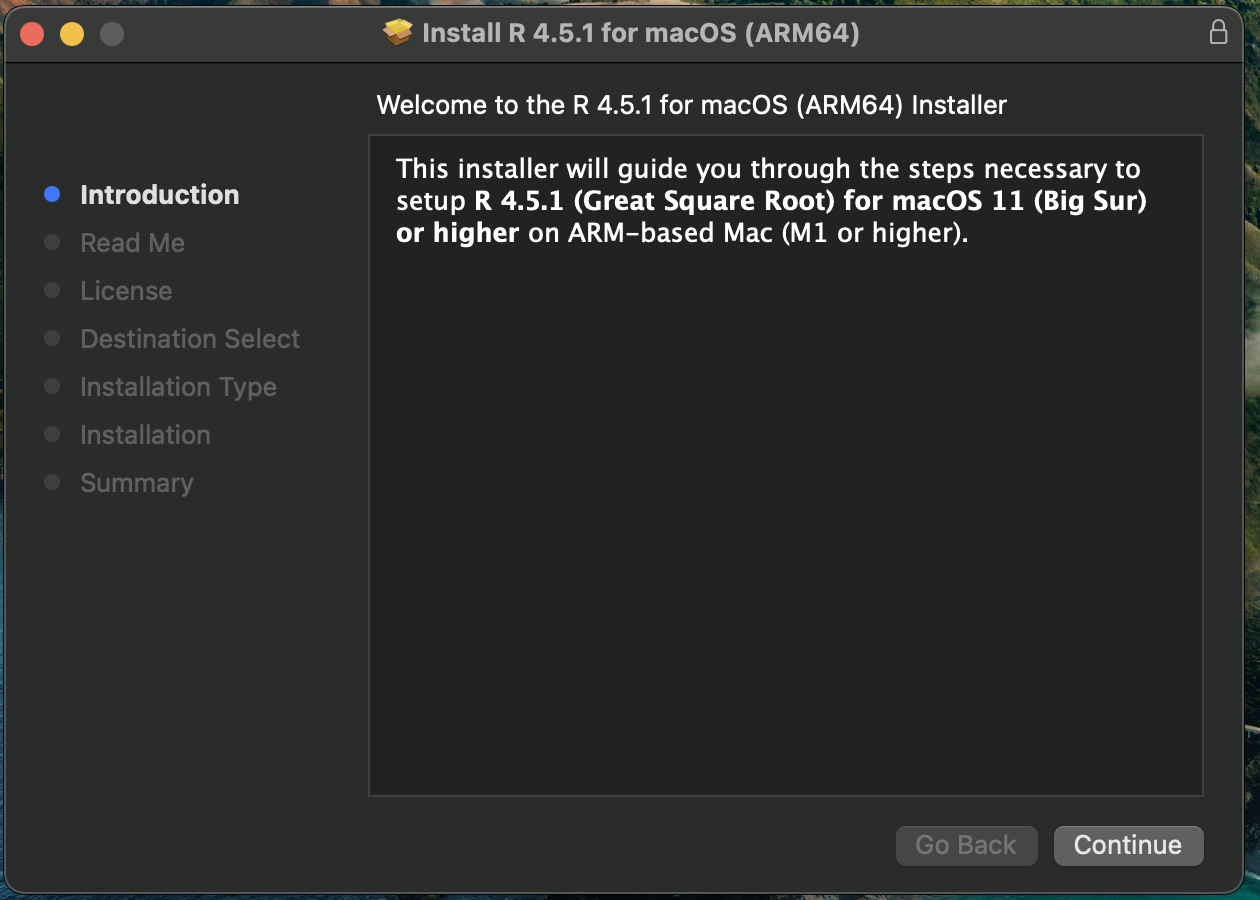Click the Installation Type step bullet
The image size is (1260, 900).
(x=52, y=387)
